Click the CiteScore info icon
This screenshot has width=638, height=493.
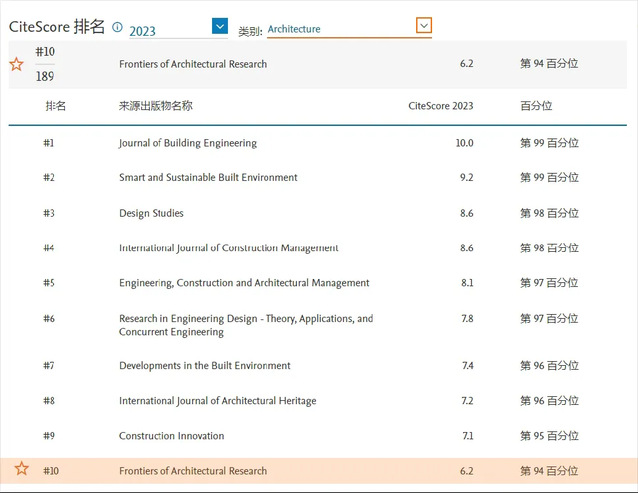118,27
